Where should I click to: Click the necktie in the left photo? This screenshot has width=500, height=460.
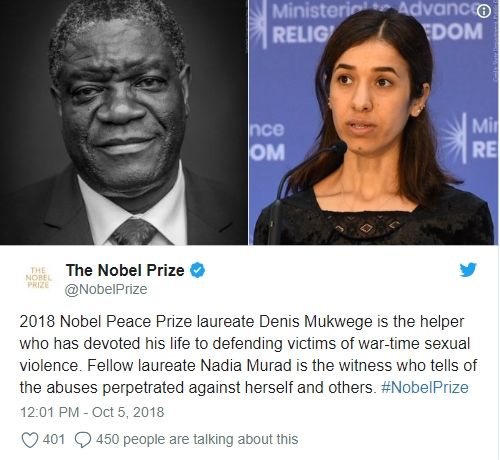[133, 231]
